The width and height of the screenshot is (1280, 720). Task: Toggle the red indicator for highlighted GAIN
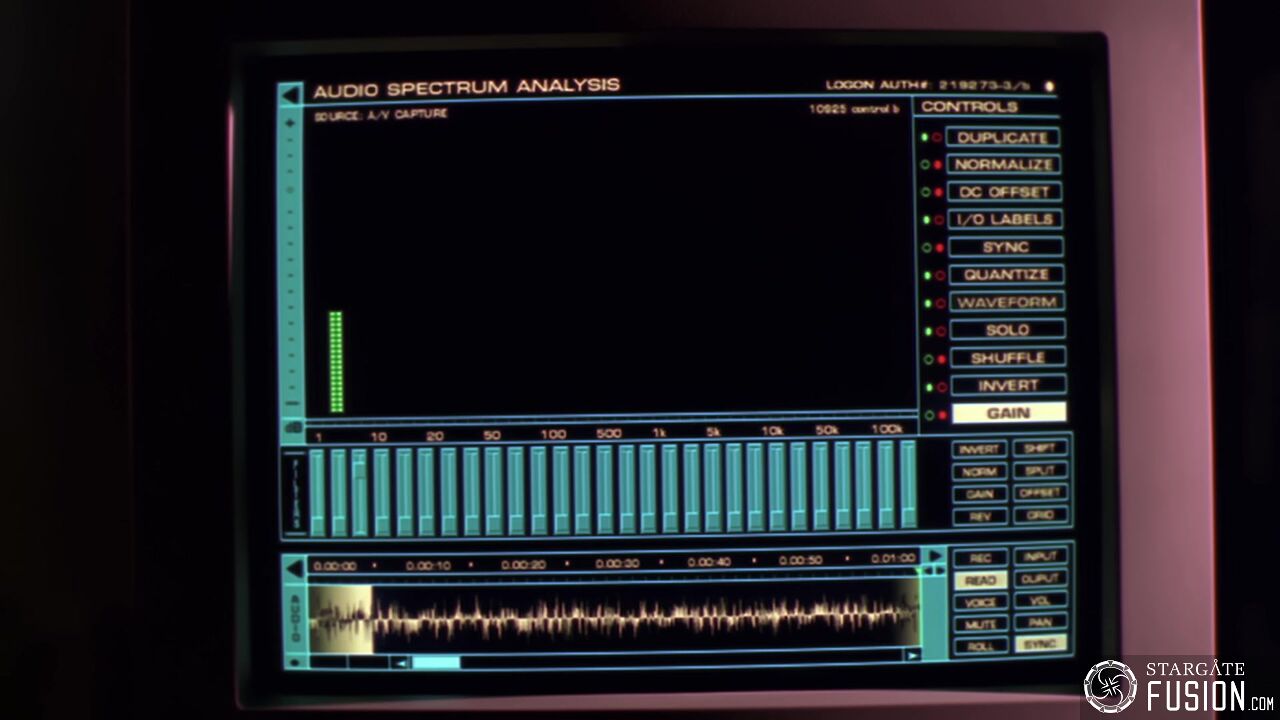coord(942,414)
